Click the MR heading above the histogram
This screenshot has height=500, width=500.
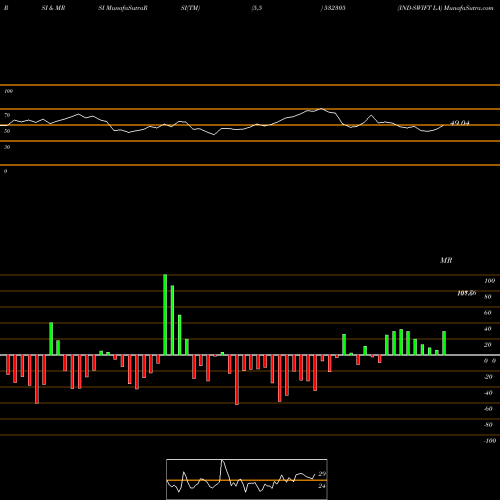pyautogui.click(x=446, y=260)
